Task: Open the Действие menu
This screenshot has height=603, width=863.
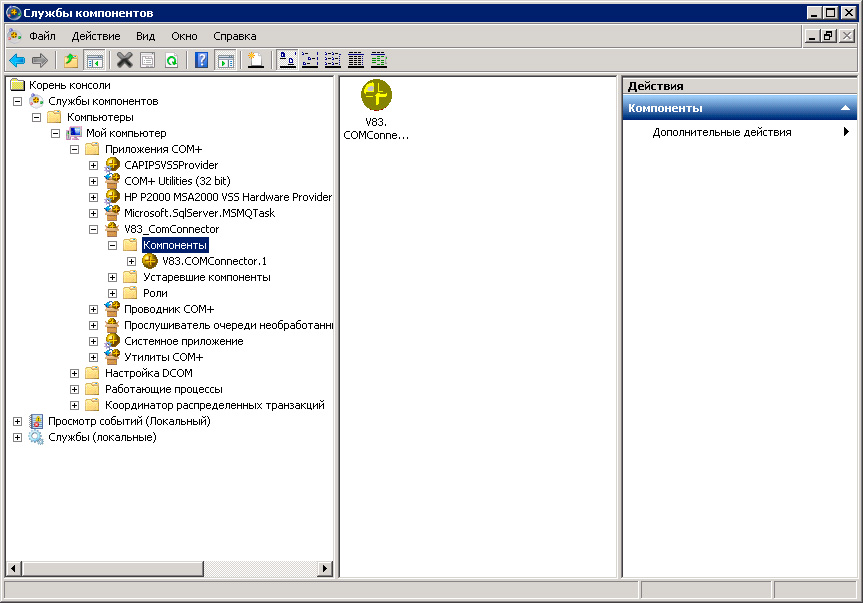Action: click(96, 36)
